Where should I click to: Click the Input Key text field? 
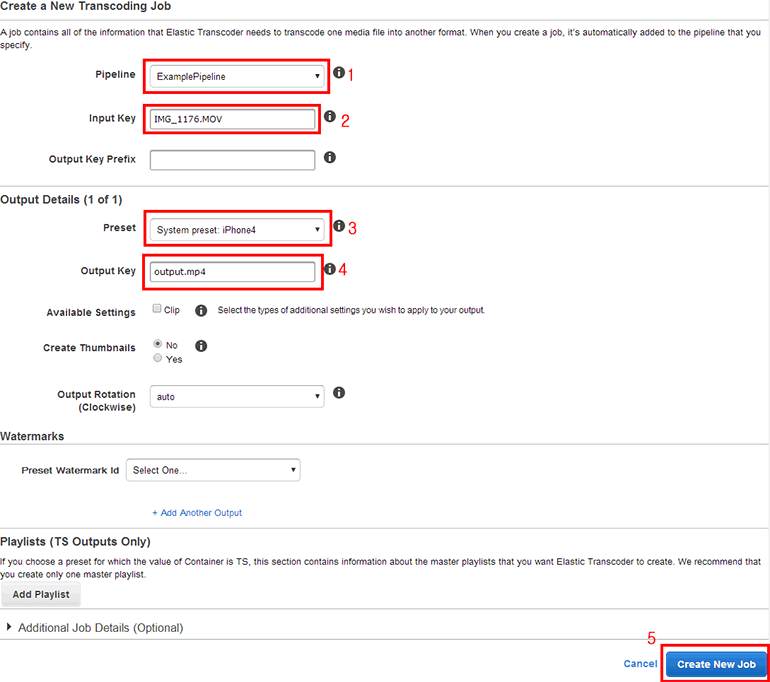click(x=232, y=119)
